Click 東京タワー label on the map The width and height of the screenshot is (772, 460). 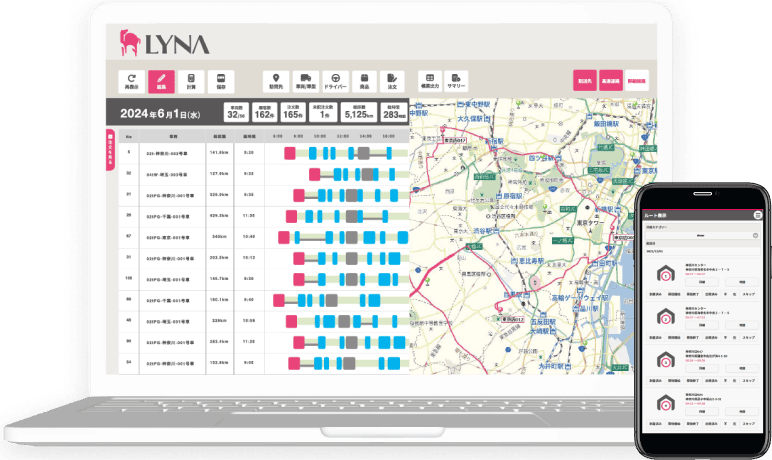[x=590, y=223]
